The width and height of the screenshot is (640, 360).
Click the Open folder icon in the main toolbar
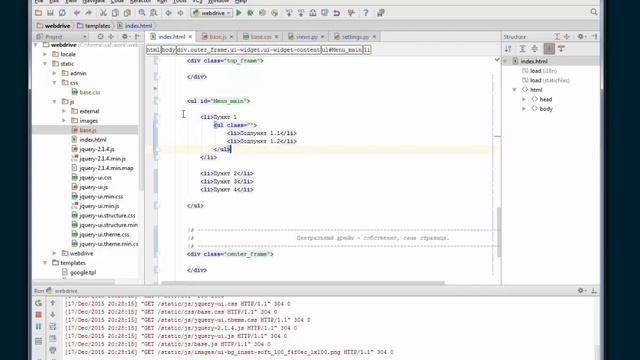pyautogui.click(x=38, y=13)
